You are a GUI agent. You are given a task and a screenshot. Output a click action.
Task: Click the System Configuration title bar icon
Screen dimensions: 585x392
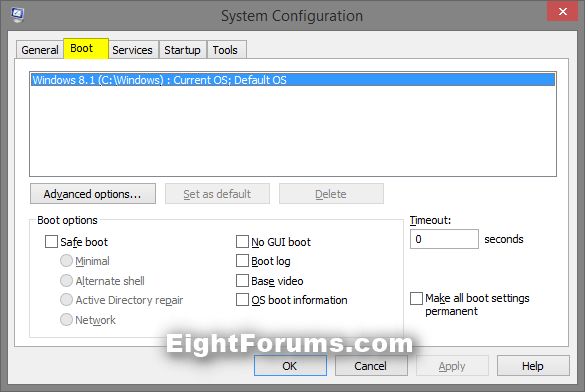pos(18,15)
